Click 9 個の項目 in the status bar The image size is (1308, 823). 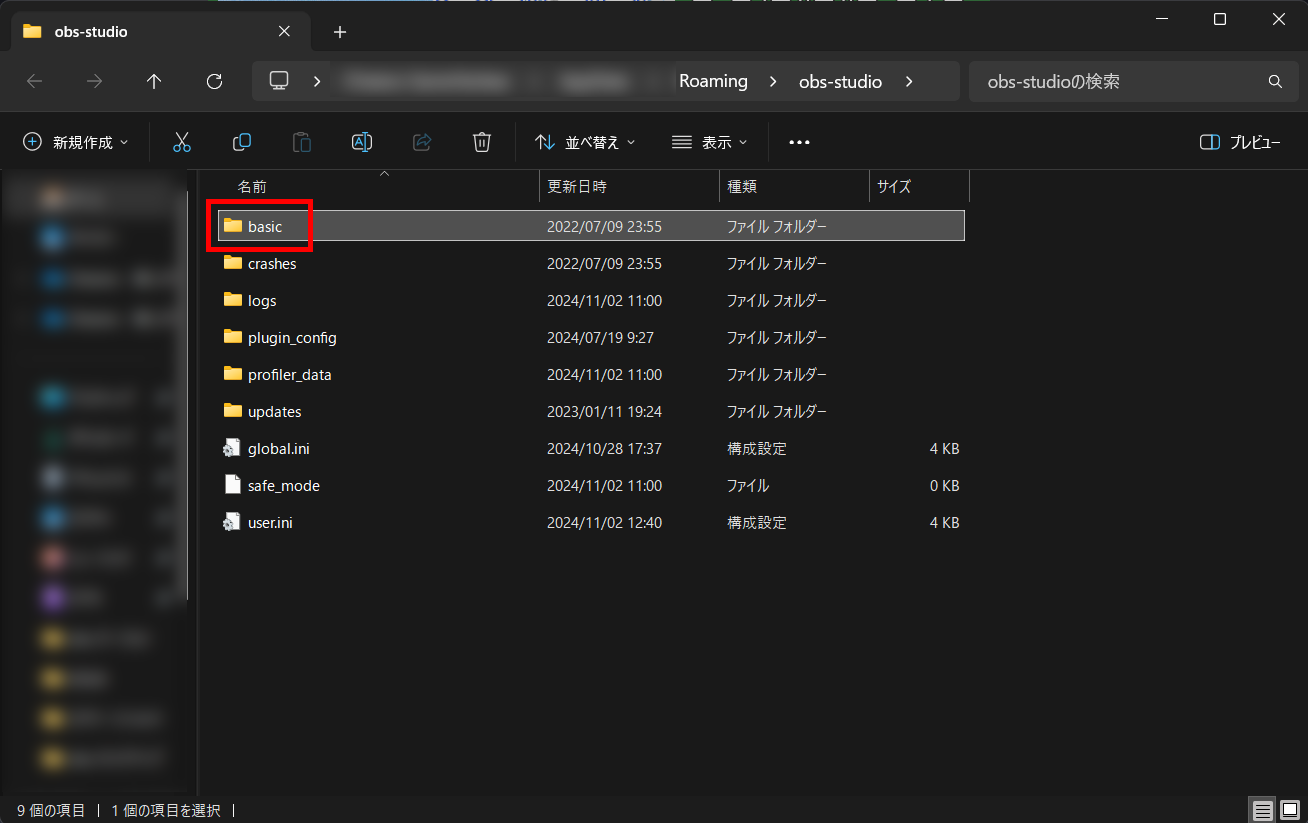pyautogui.click(x=51, y=810)
